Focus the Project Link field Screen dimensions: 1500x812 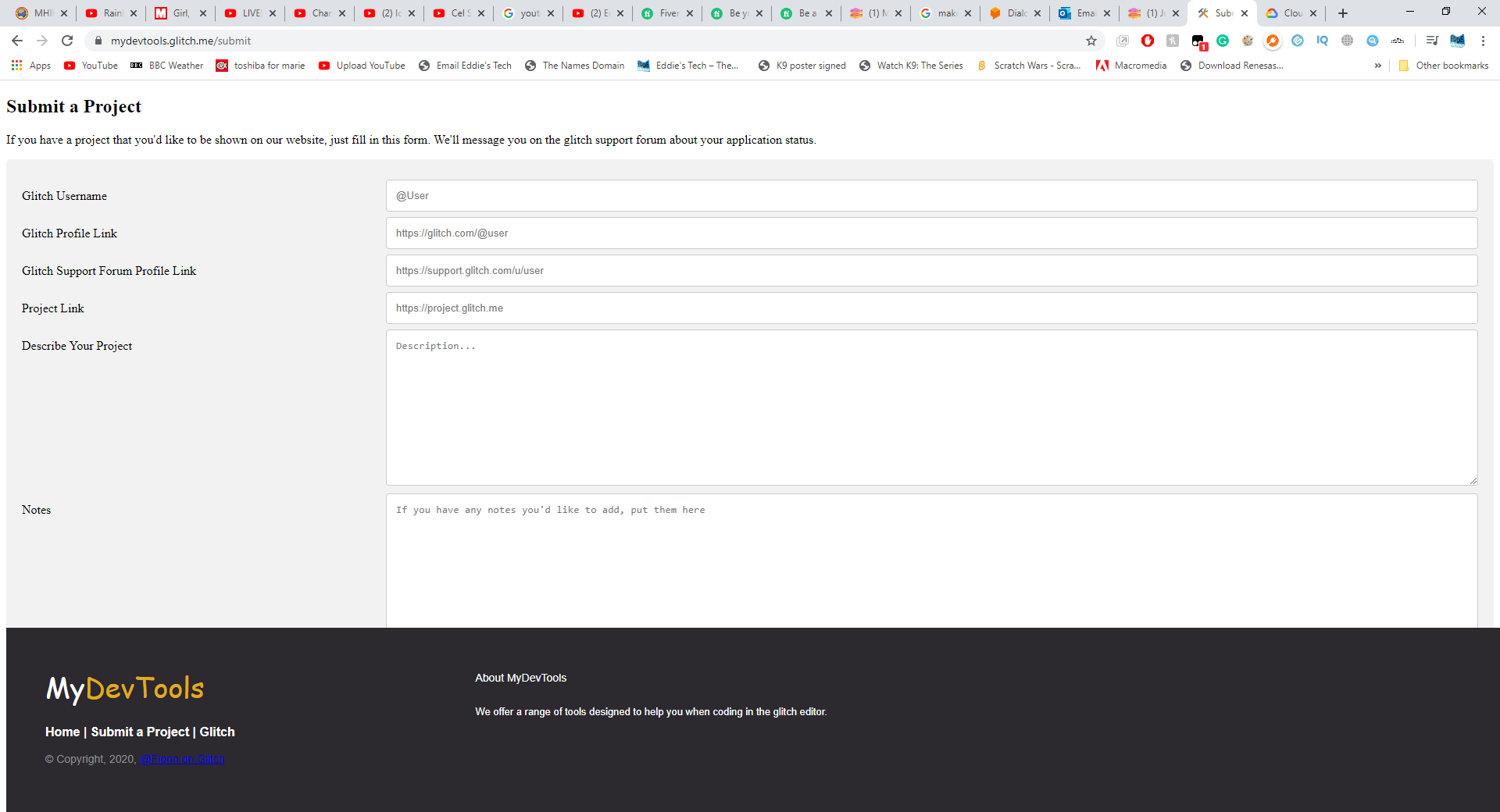(931, 308)
